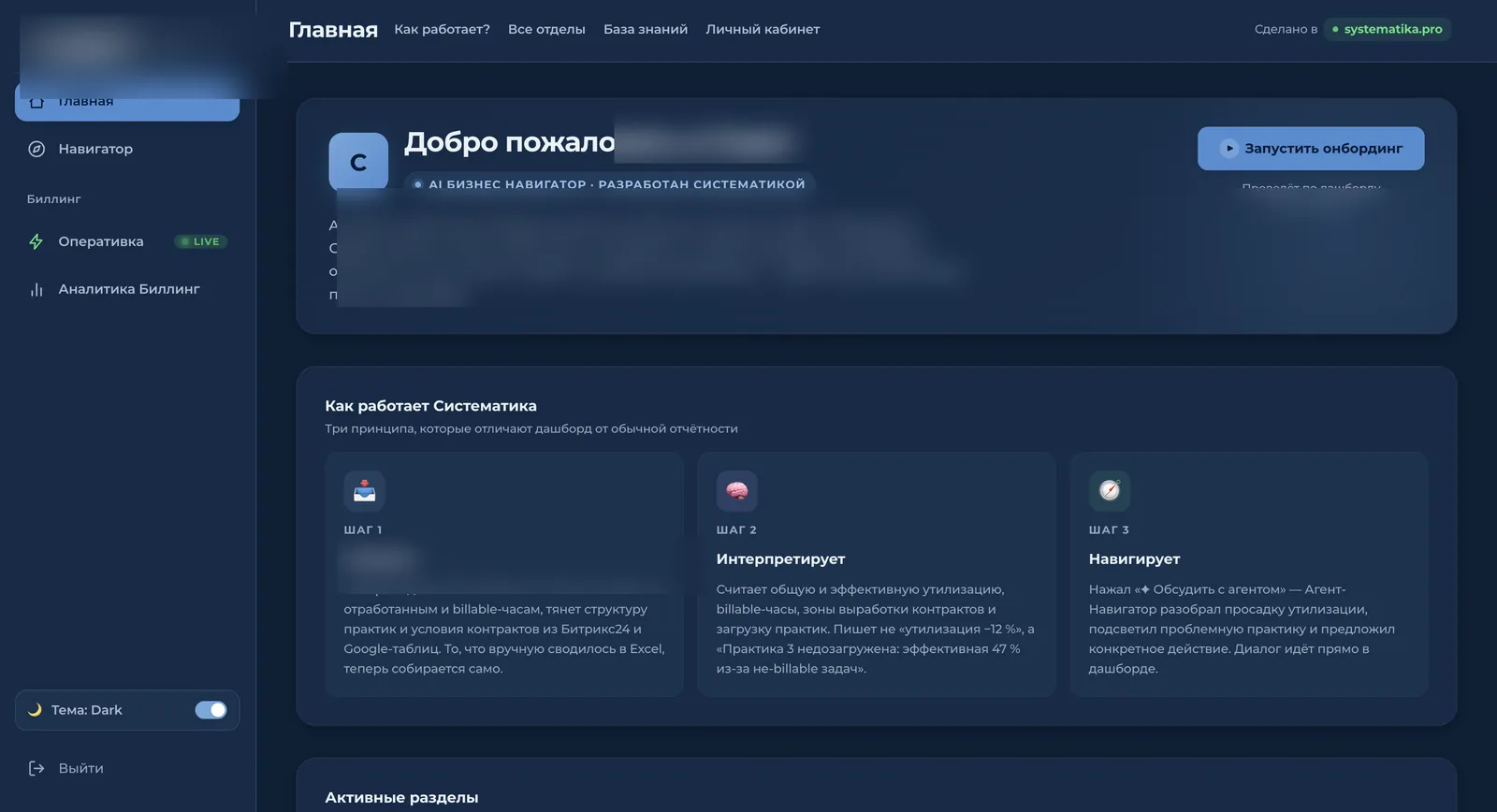
Task: Click the inbox tray icon of Шаг 1
Action: [x=364, y=490]
